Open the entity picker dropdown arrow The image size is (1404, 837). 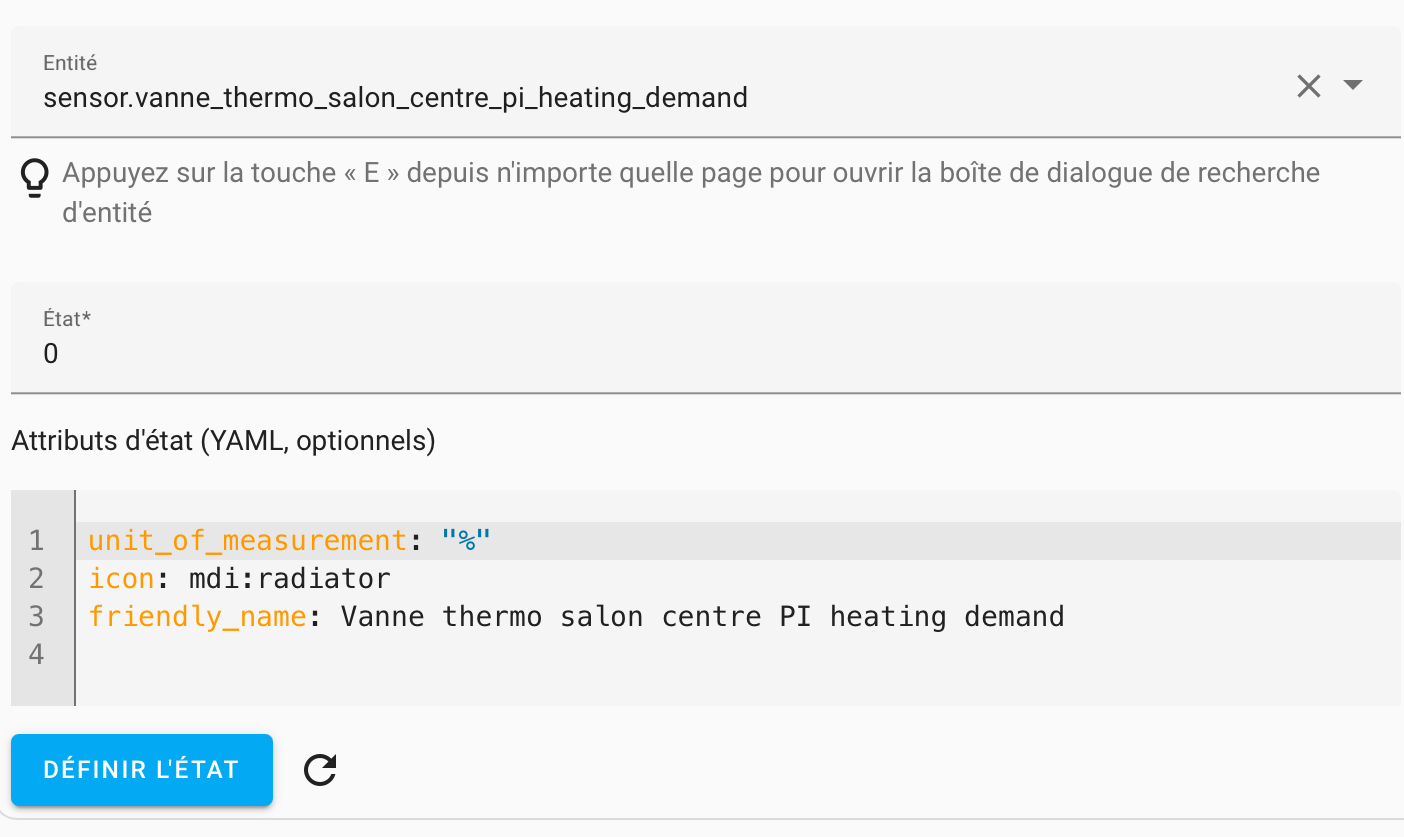point(1352,86)
